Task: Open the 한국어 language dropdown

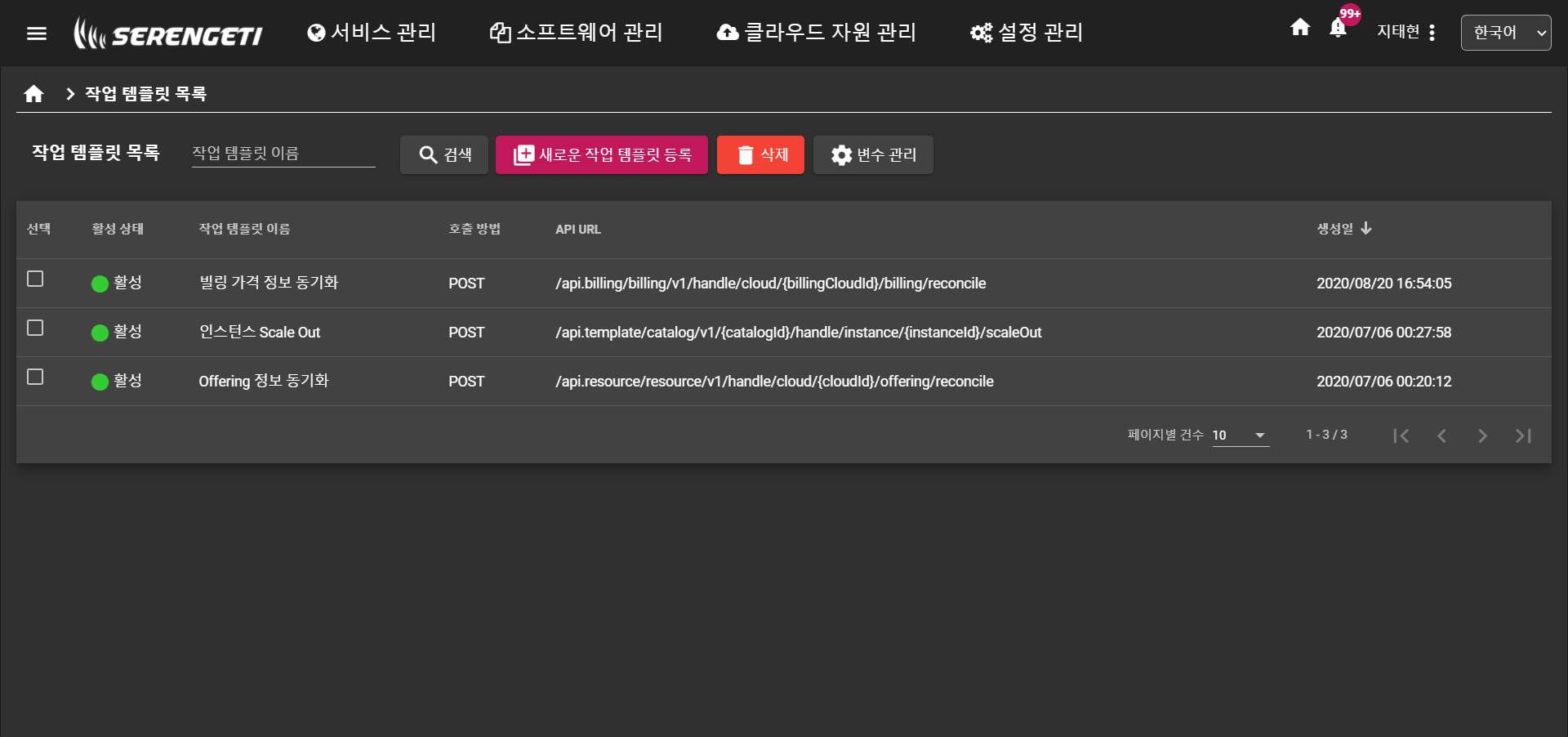Action: [1505, 33]
